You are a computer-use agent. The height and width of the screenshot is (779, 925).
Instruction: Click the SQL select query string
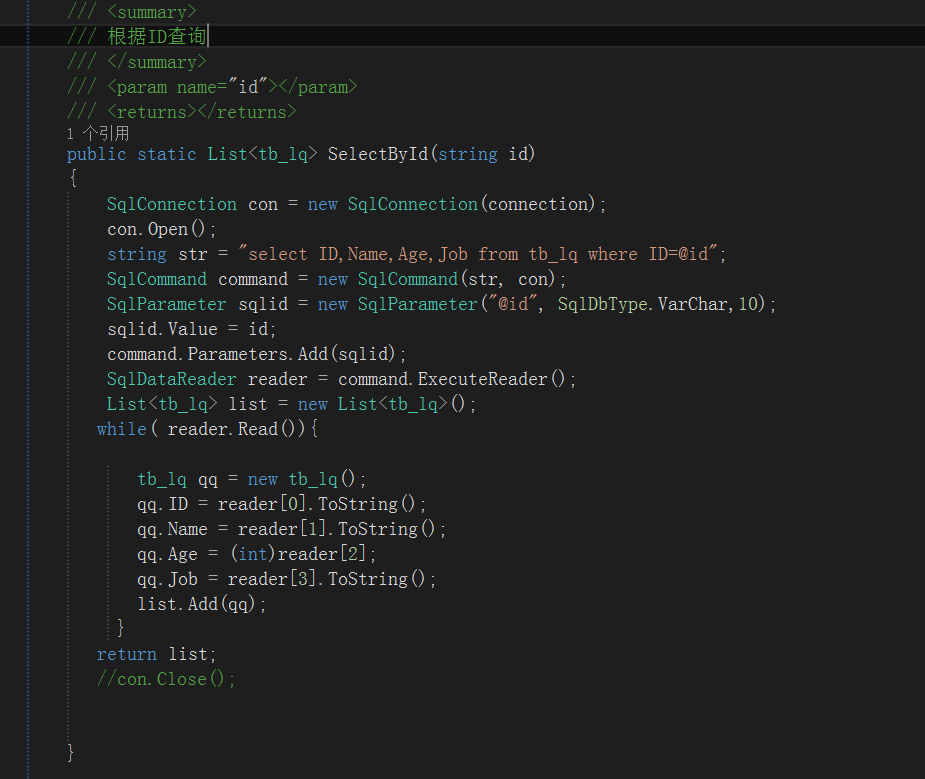[x=477, y=254]
